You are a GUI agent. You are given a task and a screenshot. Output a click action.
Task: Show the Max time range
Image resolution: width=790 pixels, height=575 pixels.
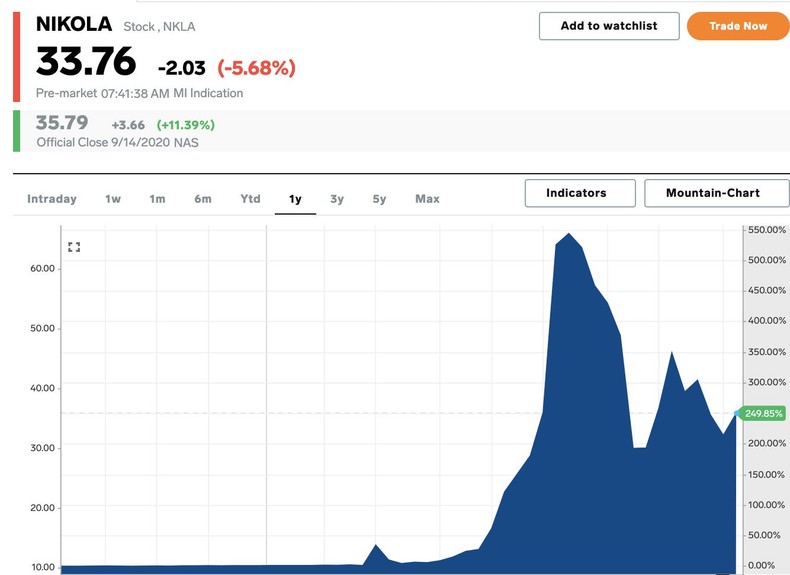tap(427, 199)
